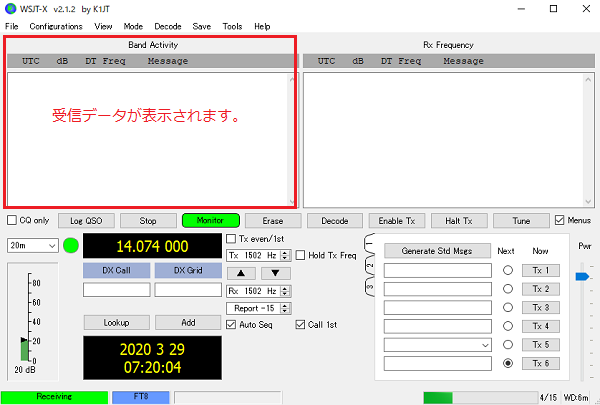The height and width of the screenshot is (405, 600).
Task: Click the green band status indicator circle
Action: click(70, 246)
